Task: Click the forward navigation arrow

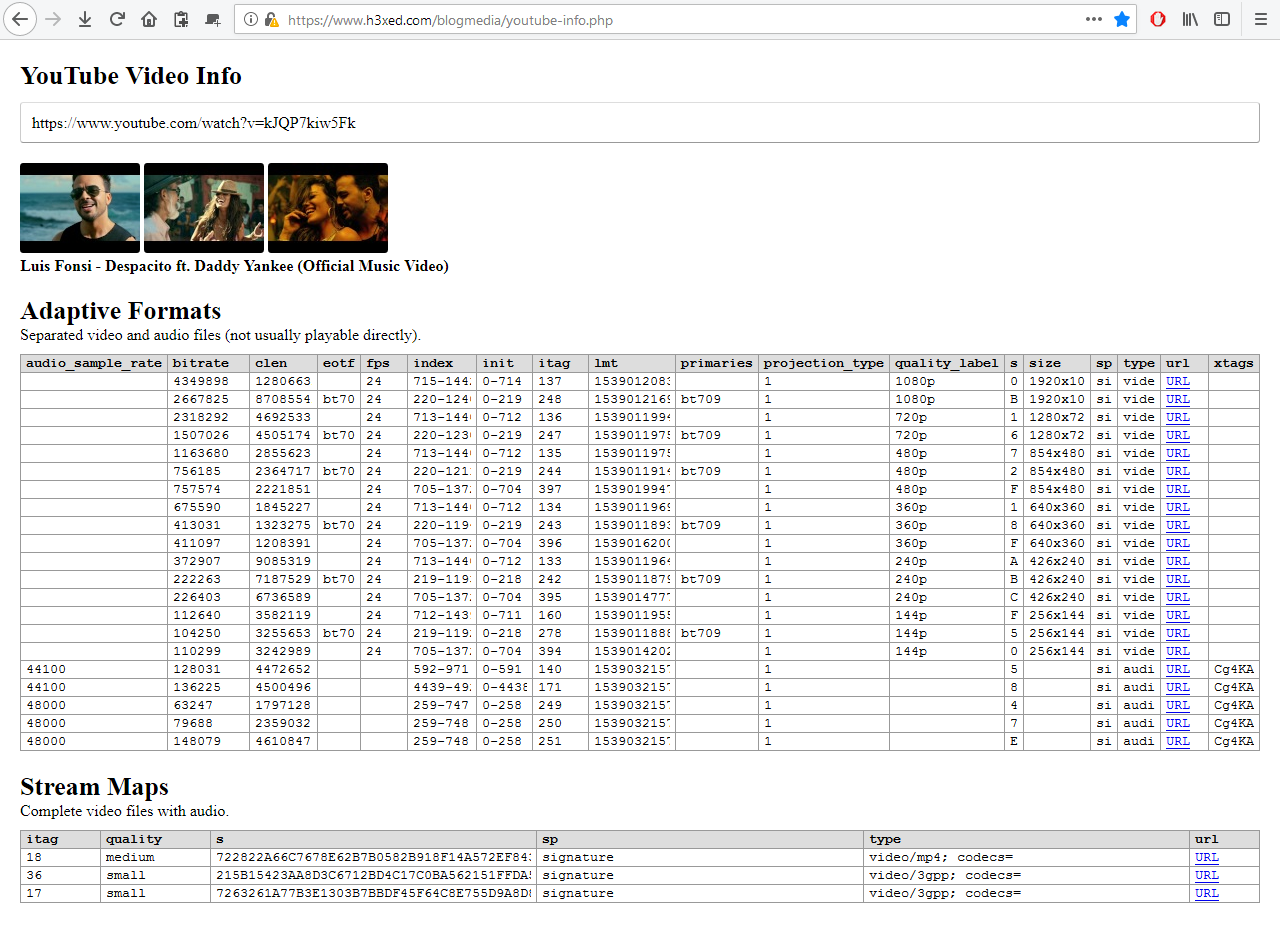Action: pos(53,19)
